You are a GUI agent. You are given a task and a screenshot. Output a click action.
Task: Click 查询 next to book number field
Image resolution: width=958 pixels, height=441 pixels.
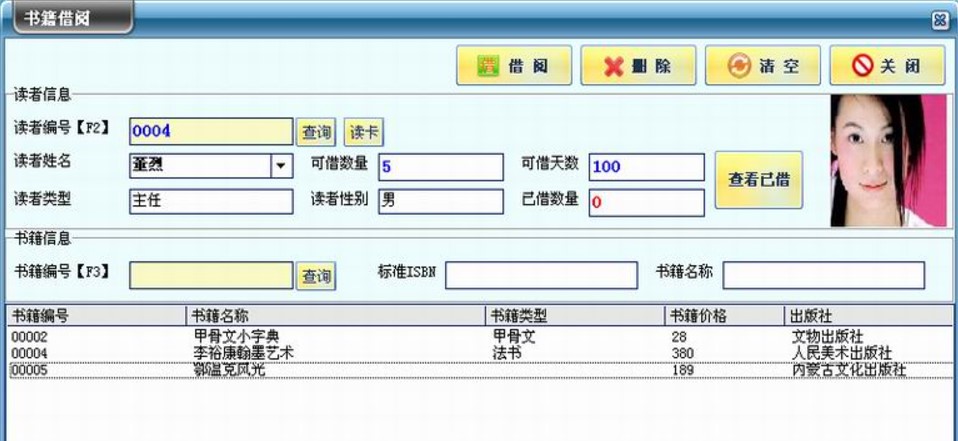click(x=316, y=276)
